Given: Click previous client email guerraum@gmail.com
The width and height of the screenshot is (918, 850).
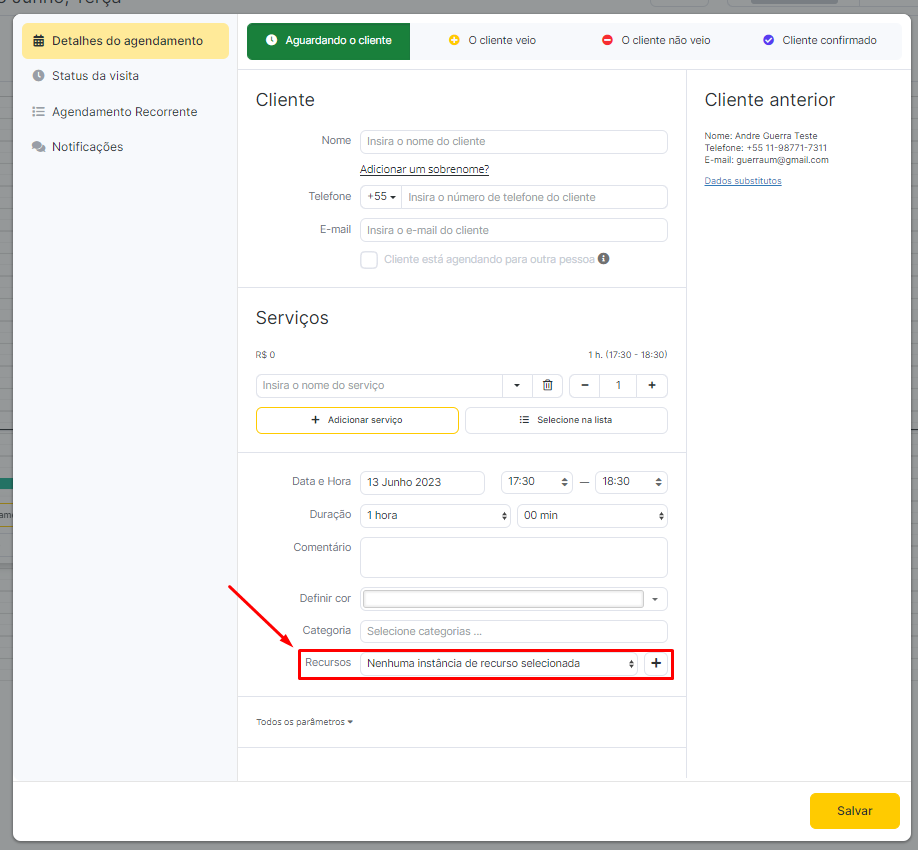Looking at the screenshot, I should (x=782, y=160).
